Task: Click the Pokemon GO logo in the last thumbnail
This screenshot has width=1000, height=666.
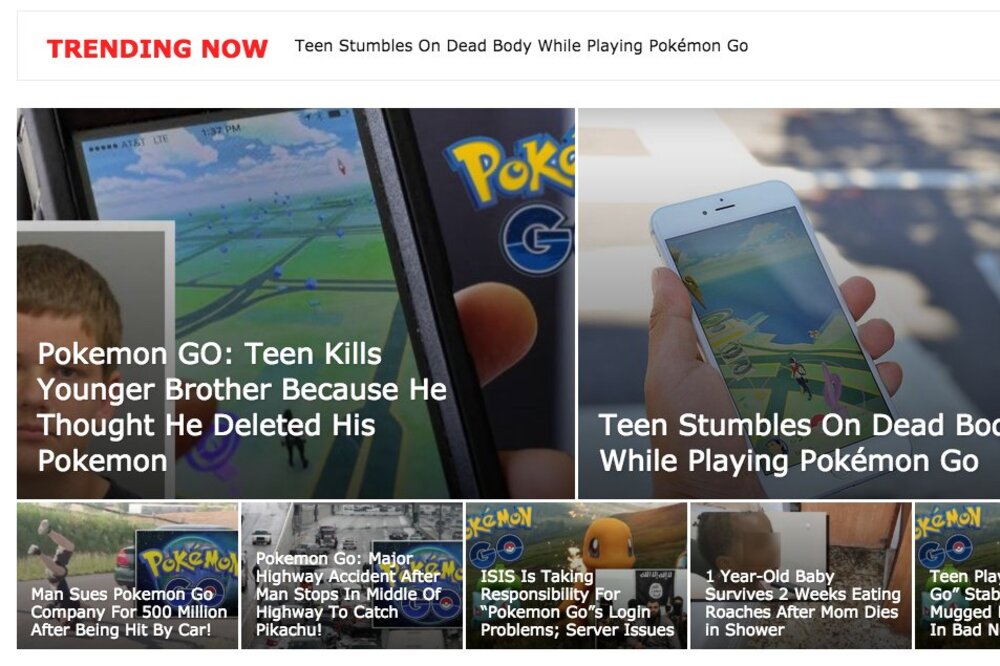Action: click(x=950, y=536)
